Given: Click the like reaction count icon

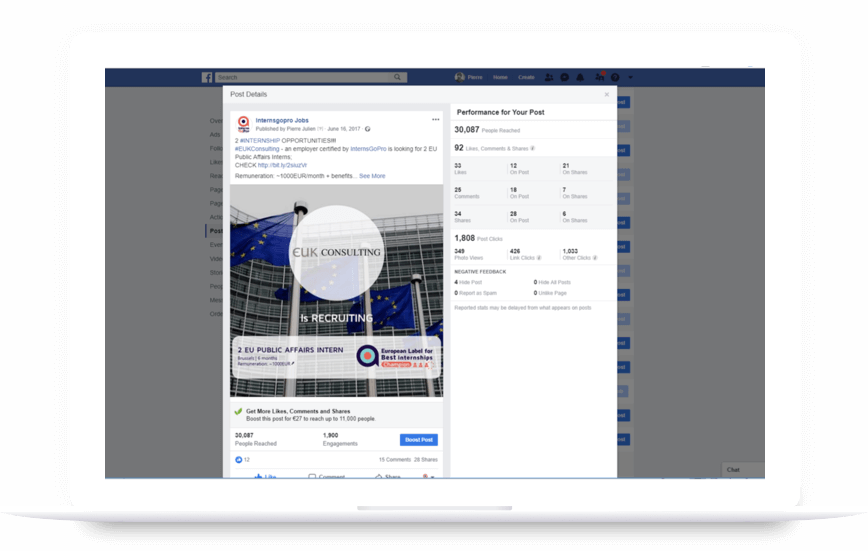Looking at the screenshot, I should point(239,460).
